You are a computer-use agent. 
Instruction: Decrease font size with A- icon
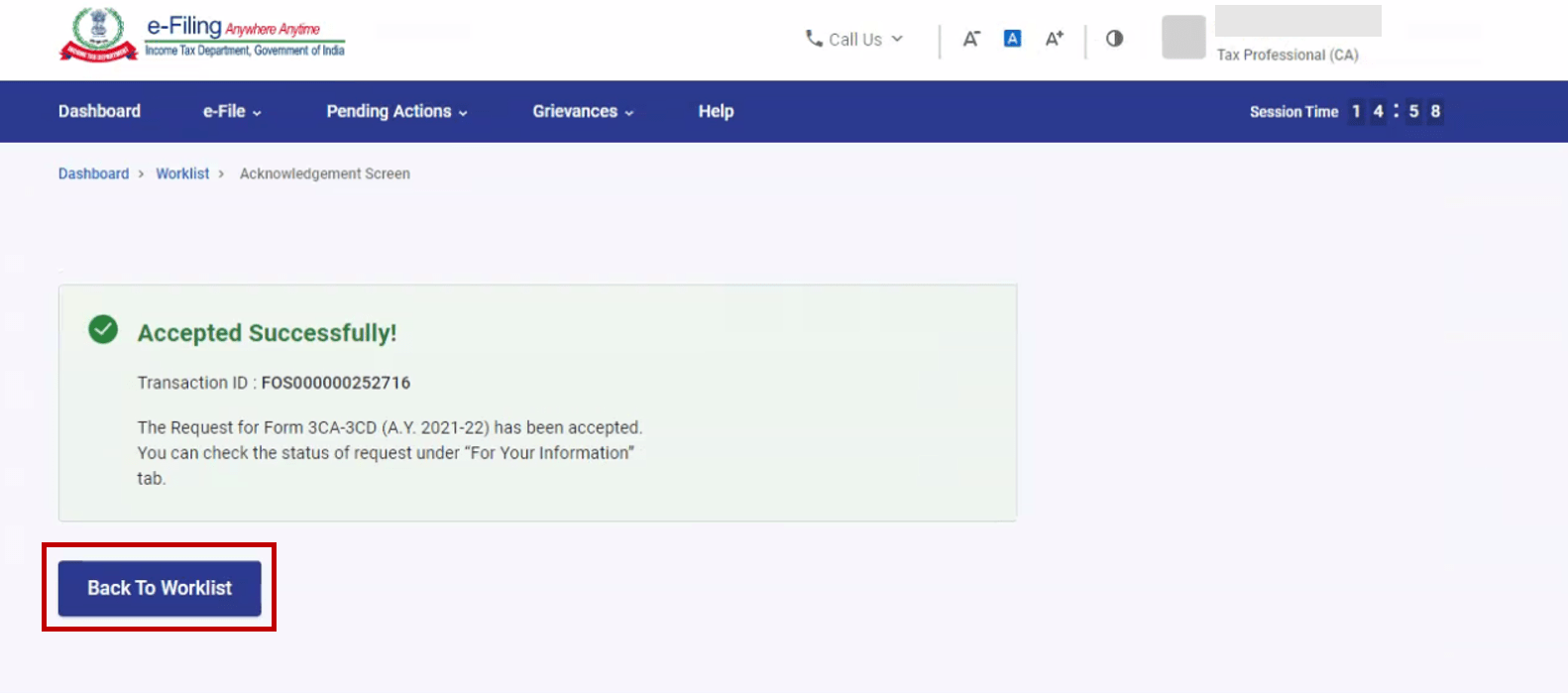pyautogui.click(x=971, y=39)
